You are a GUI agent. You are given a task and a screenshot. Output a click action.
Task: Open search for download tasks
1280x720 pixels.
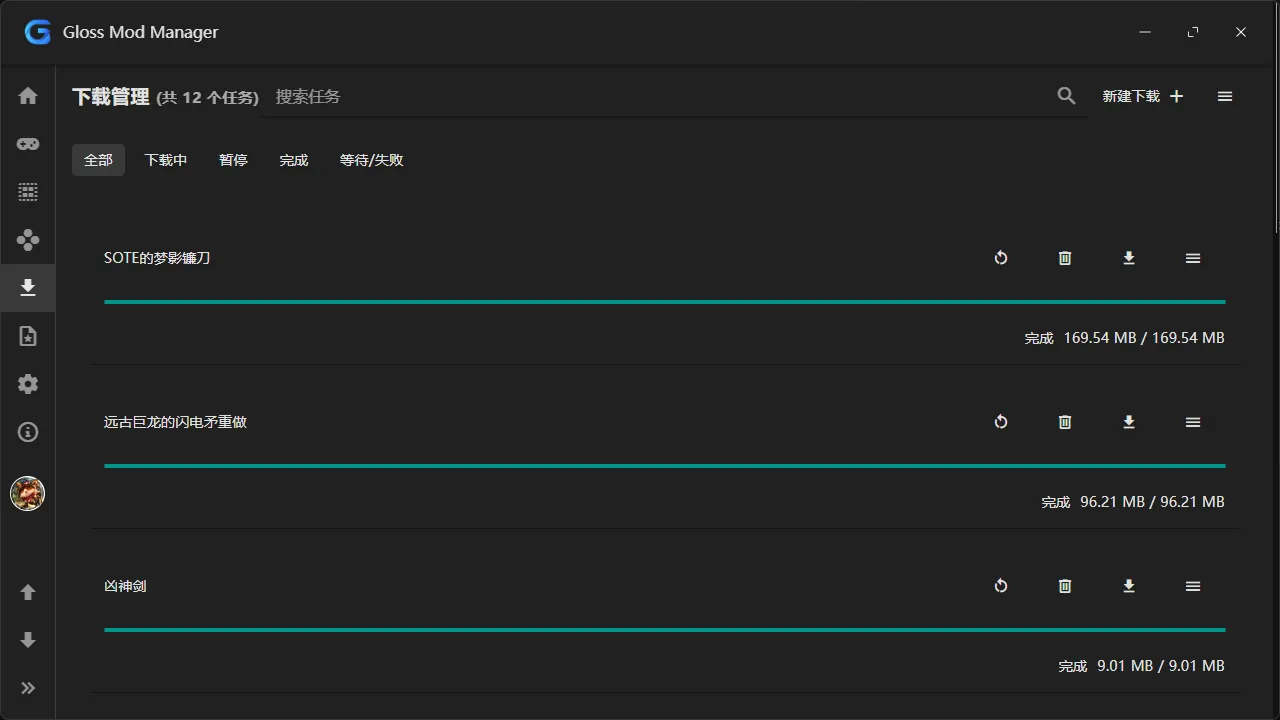pyautogui.click(x=1065, y=95)
